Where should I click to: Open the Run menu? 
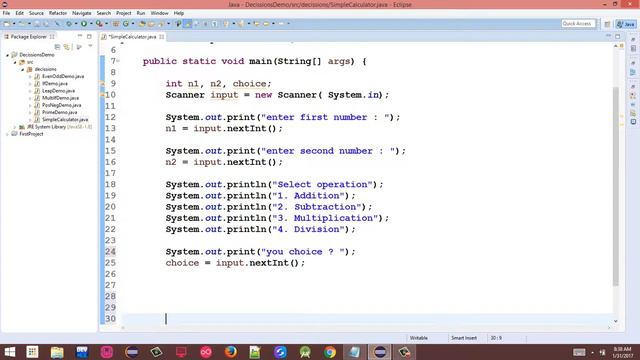(x=141, y=13)
